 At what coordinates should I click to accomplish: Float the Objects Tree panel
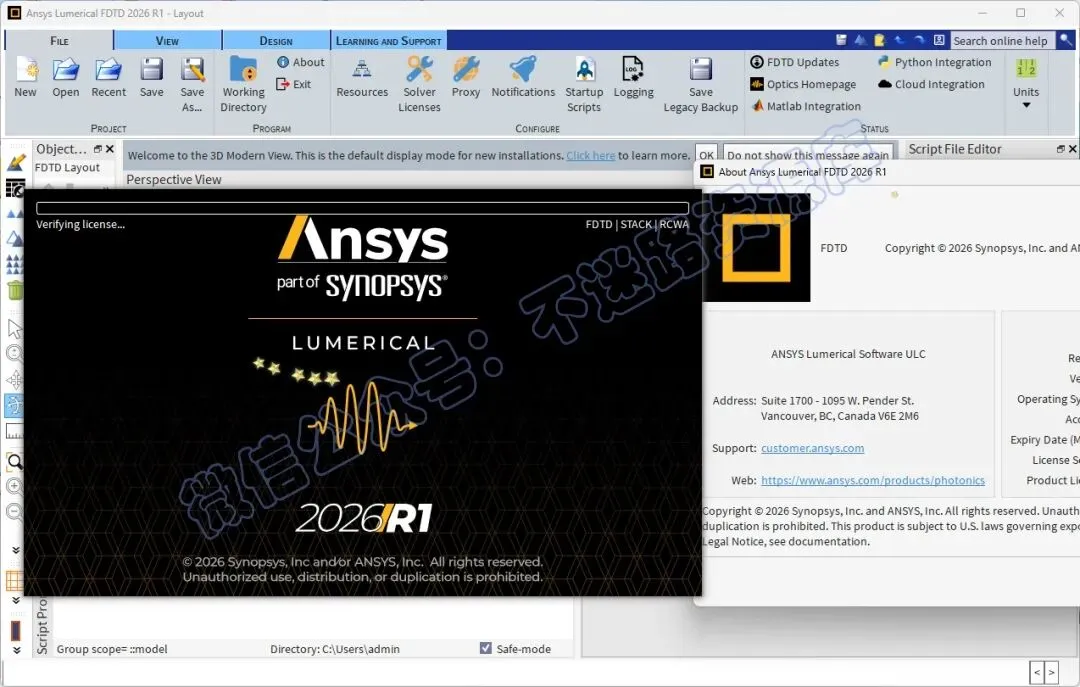(x=97, y=149)
